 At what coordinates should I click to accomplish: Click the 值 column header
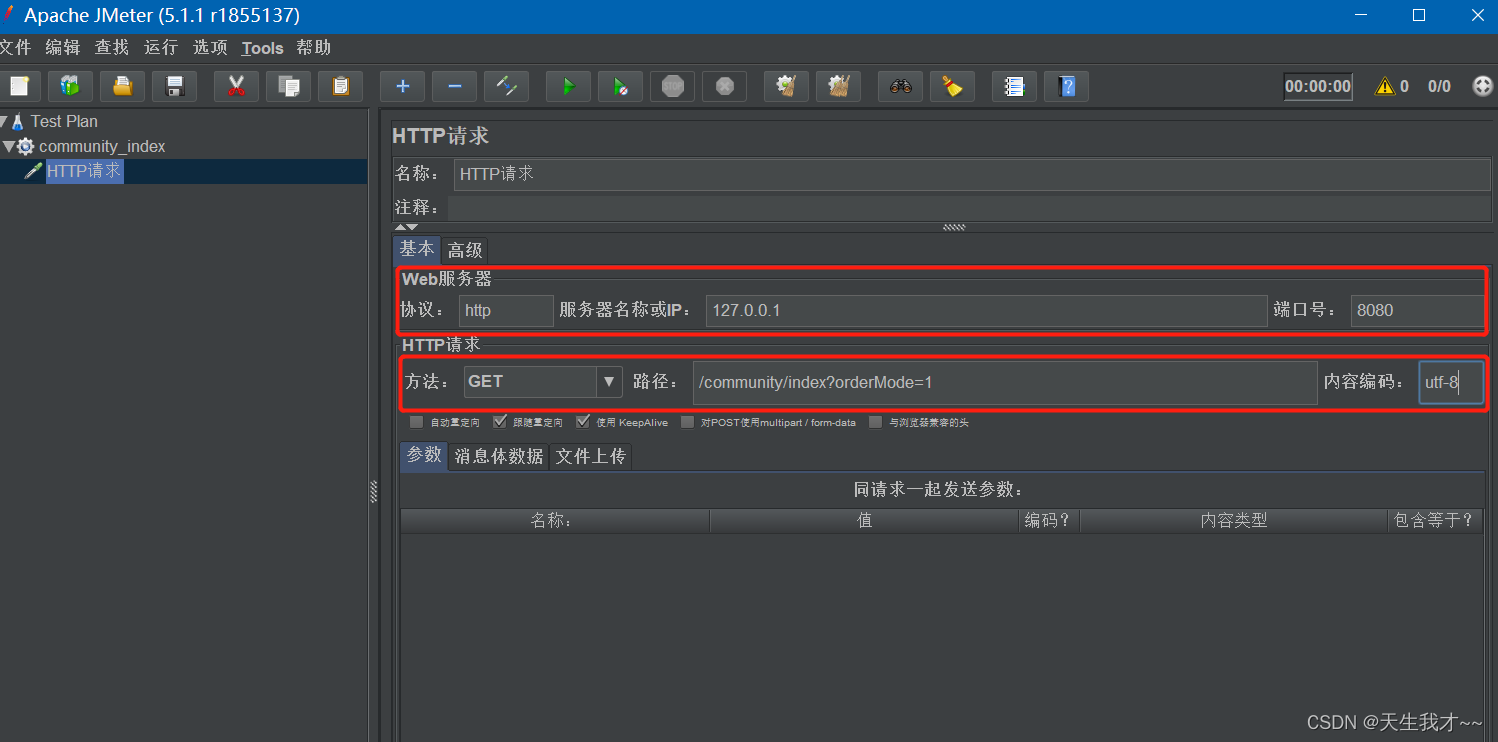pos(864,520)
